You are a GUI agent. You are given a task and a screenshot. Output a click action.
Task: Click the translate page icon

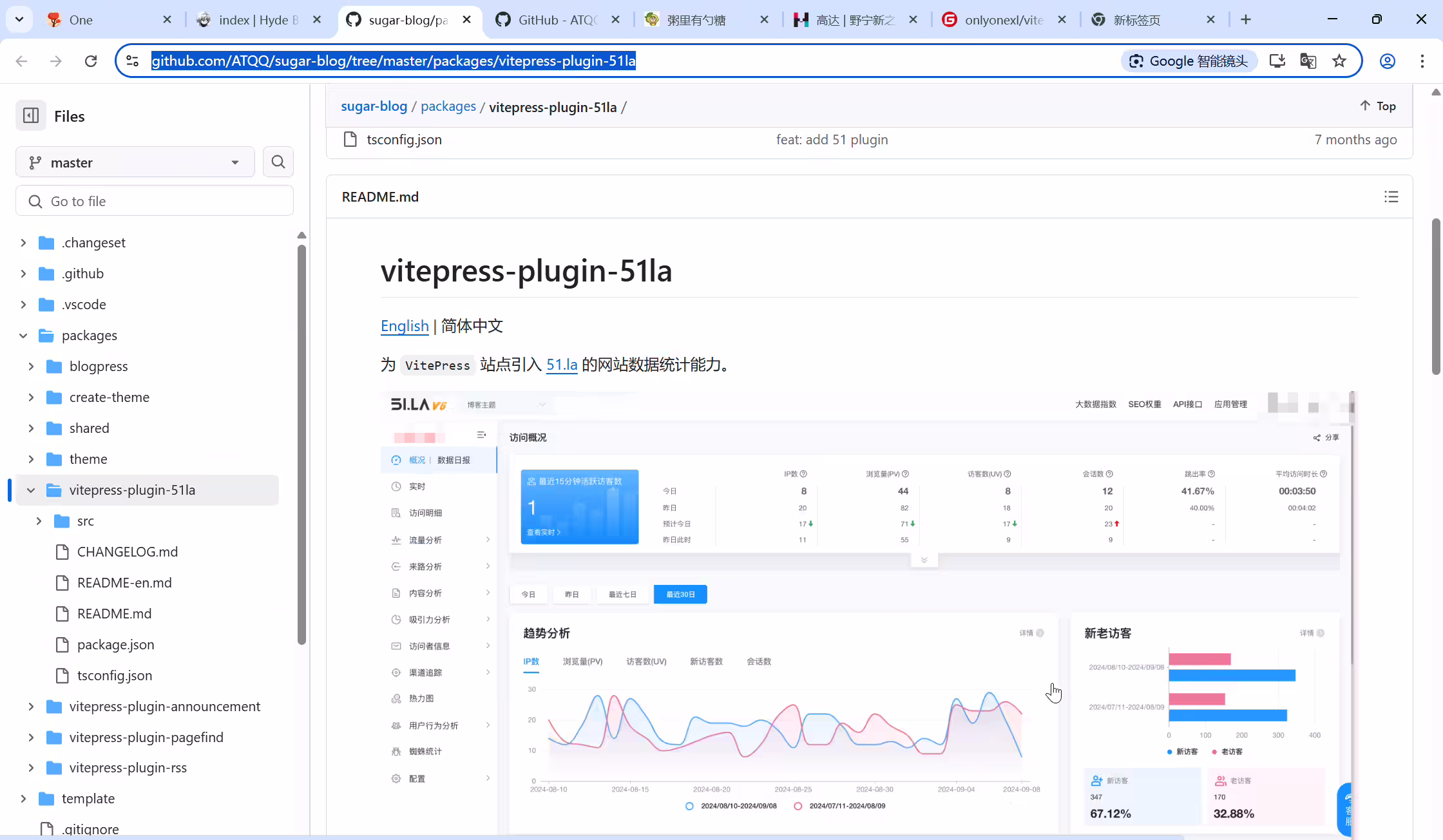point(1308,61)
